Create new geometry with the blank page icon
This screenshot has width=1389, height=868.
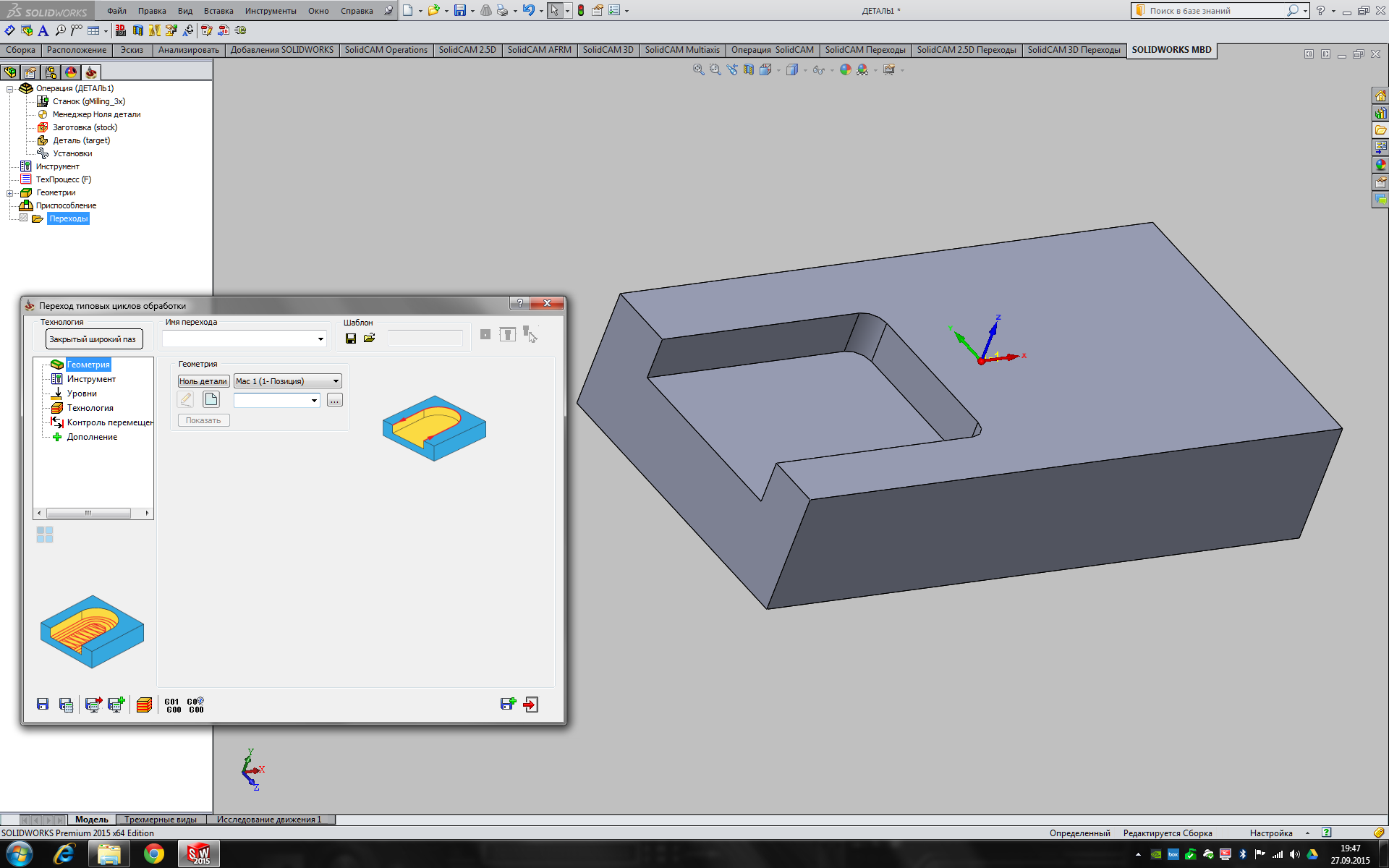(x=211, y=399)
